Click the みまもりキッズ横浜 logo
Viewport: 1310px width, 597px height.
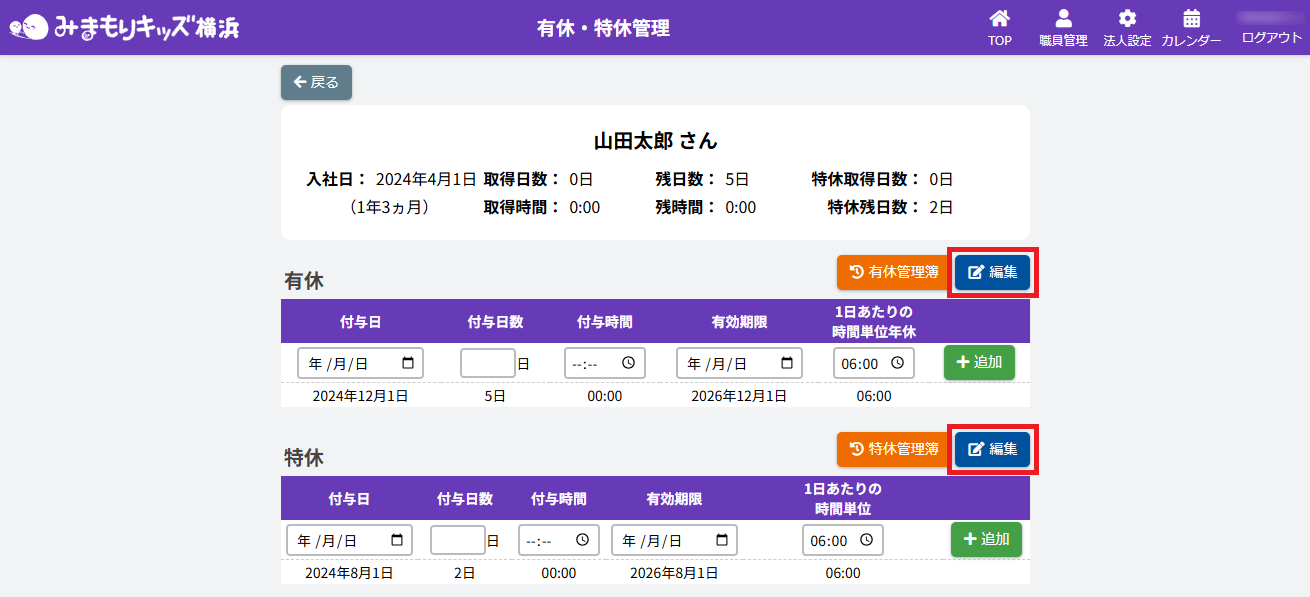click(x=125, y=27)
